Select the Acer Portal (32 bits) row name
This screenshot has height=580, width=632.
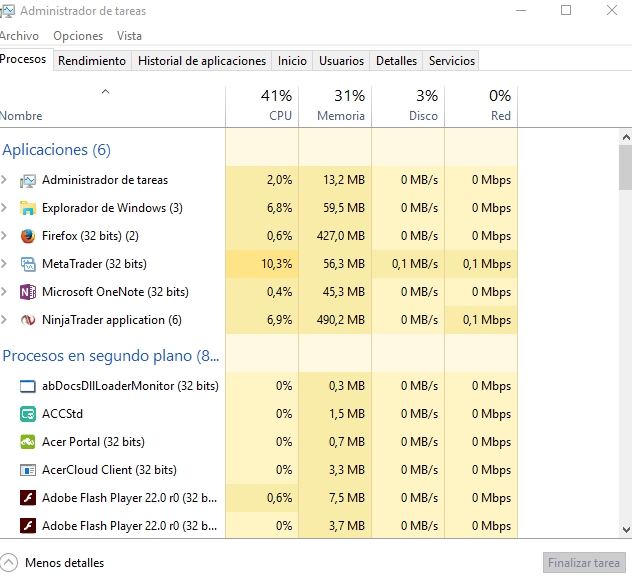94,442
